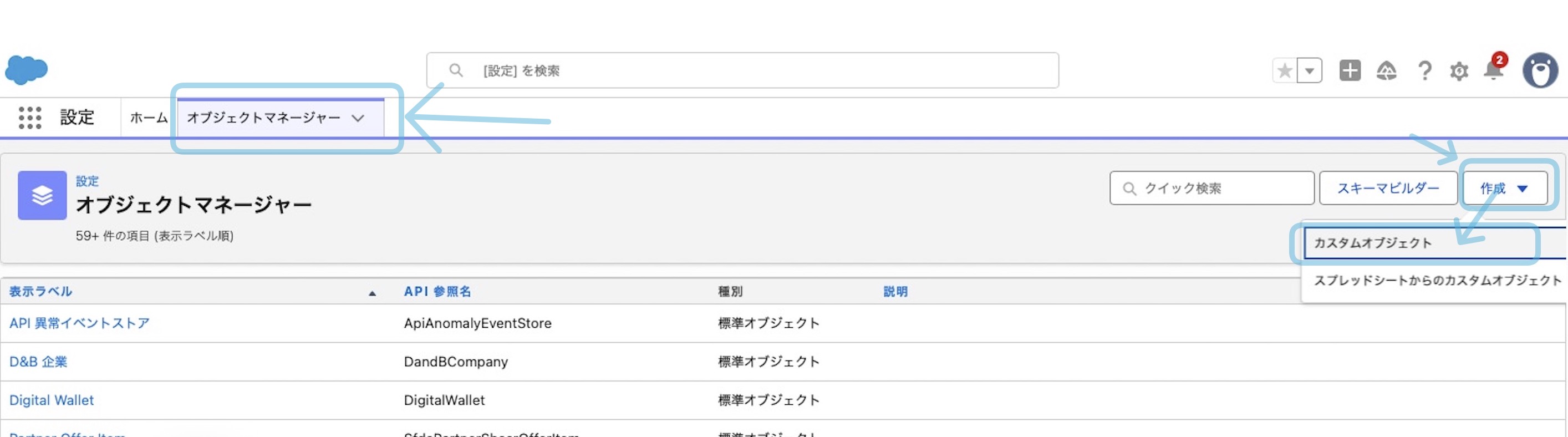Open the favorites list dropdown arrow

(1309, 70)
